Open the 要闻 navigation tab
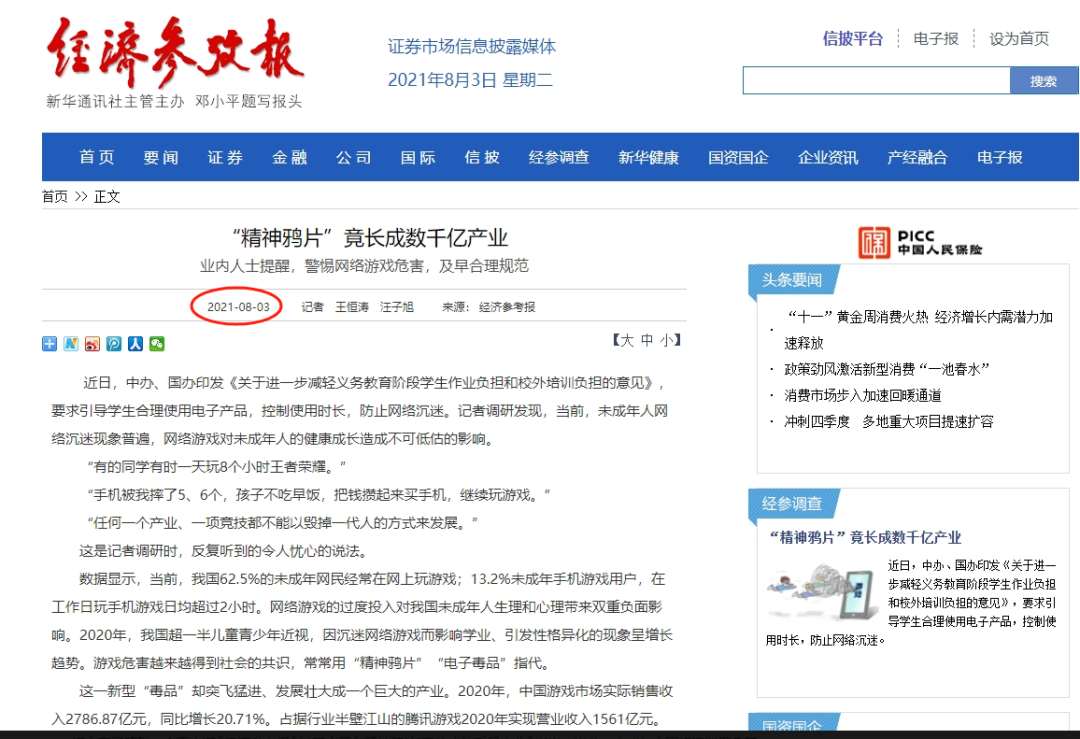 tap(160, 157)
